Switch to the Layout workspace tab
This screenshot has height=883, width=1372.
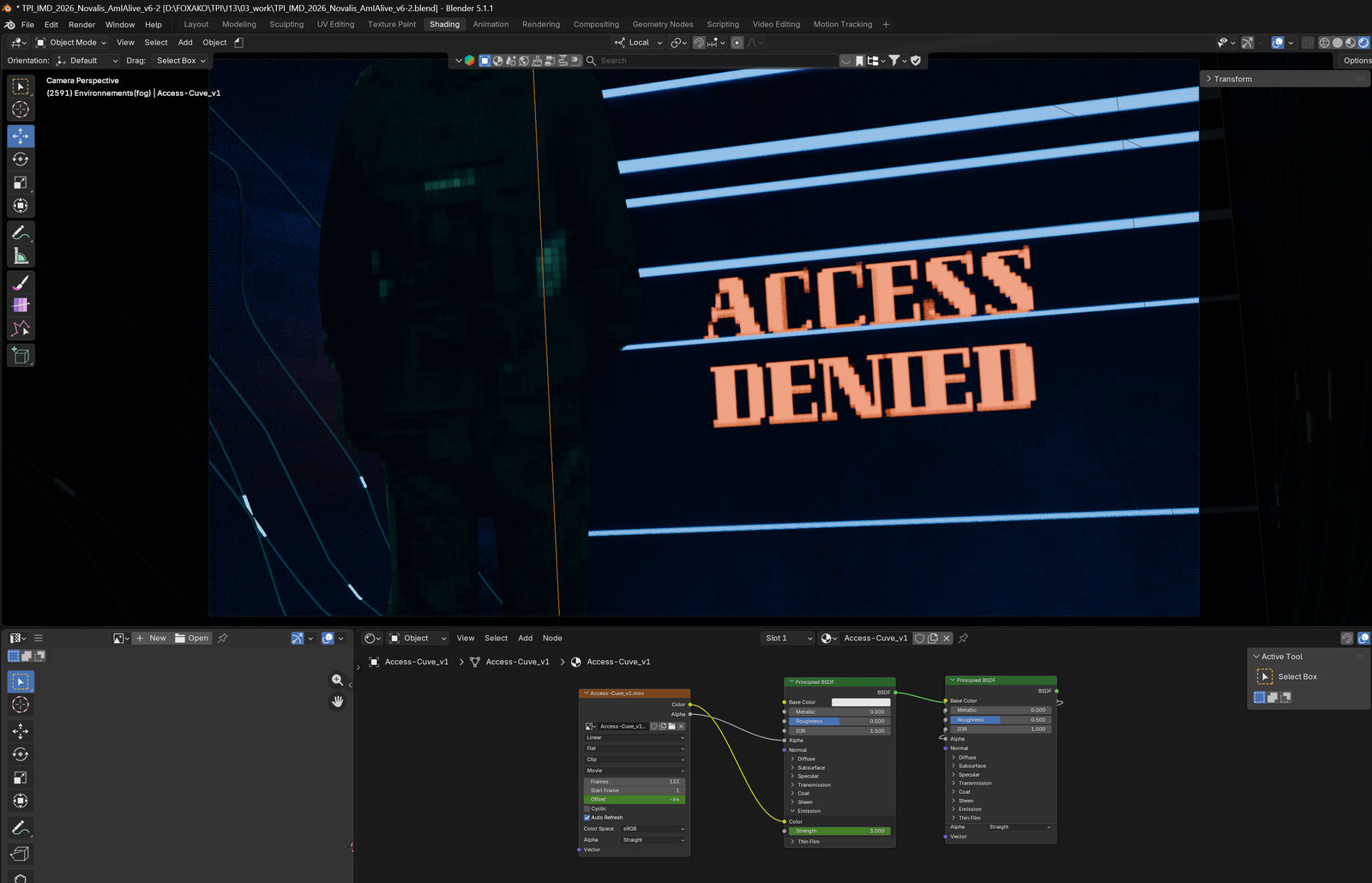(x=196, y=24)
